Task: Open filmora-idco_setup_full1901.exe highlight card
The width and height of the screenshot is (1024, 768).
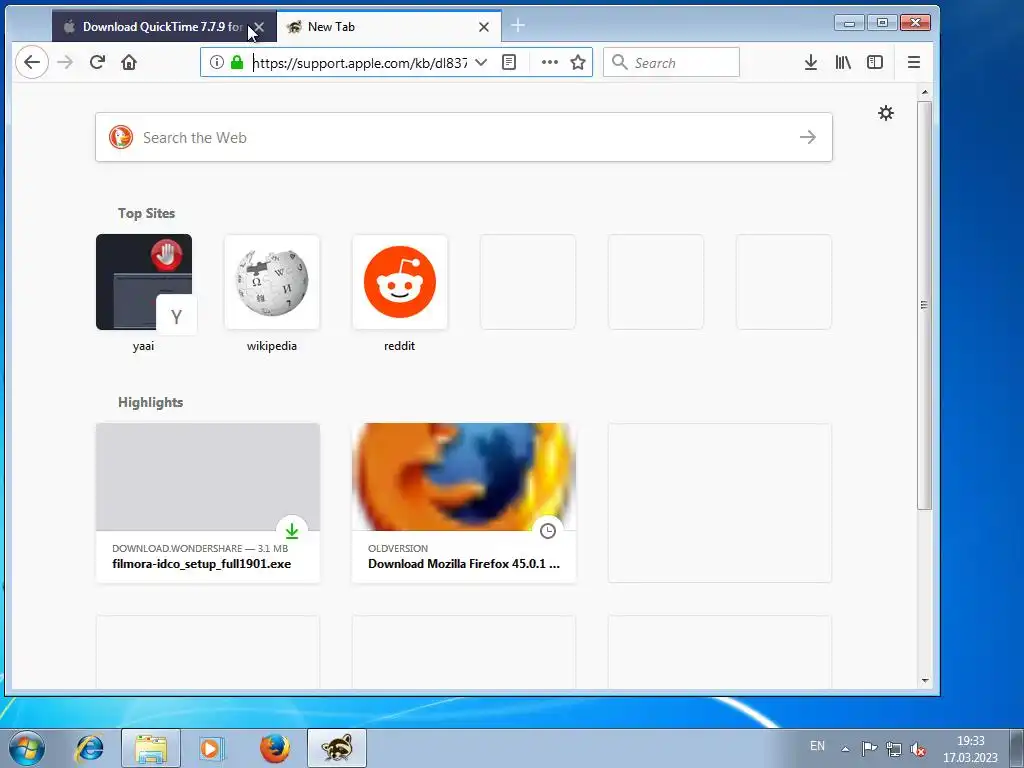Action: [208, 503]
